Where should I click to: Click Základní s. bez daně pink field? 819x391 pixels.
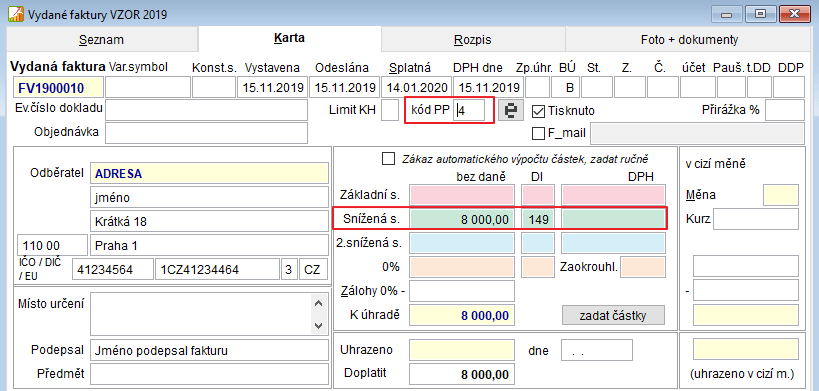click(462, 195)
